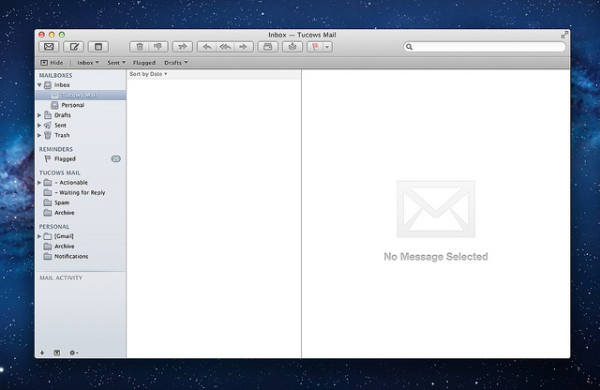Screen dimensions: 600x390
Task: Open the Spam folder
Action: click(62, 202)
